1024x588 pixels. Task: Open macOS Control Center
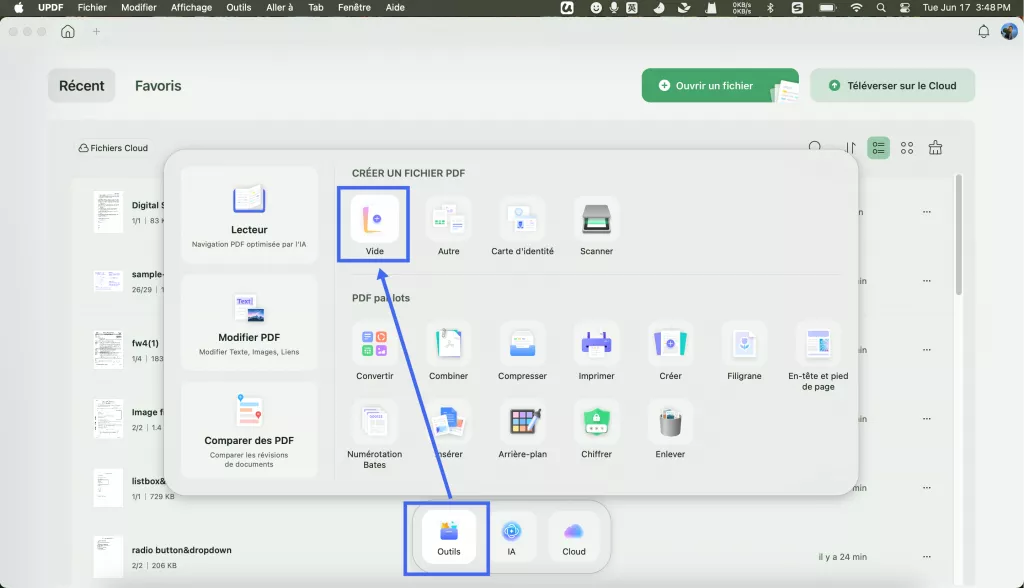904,8
